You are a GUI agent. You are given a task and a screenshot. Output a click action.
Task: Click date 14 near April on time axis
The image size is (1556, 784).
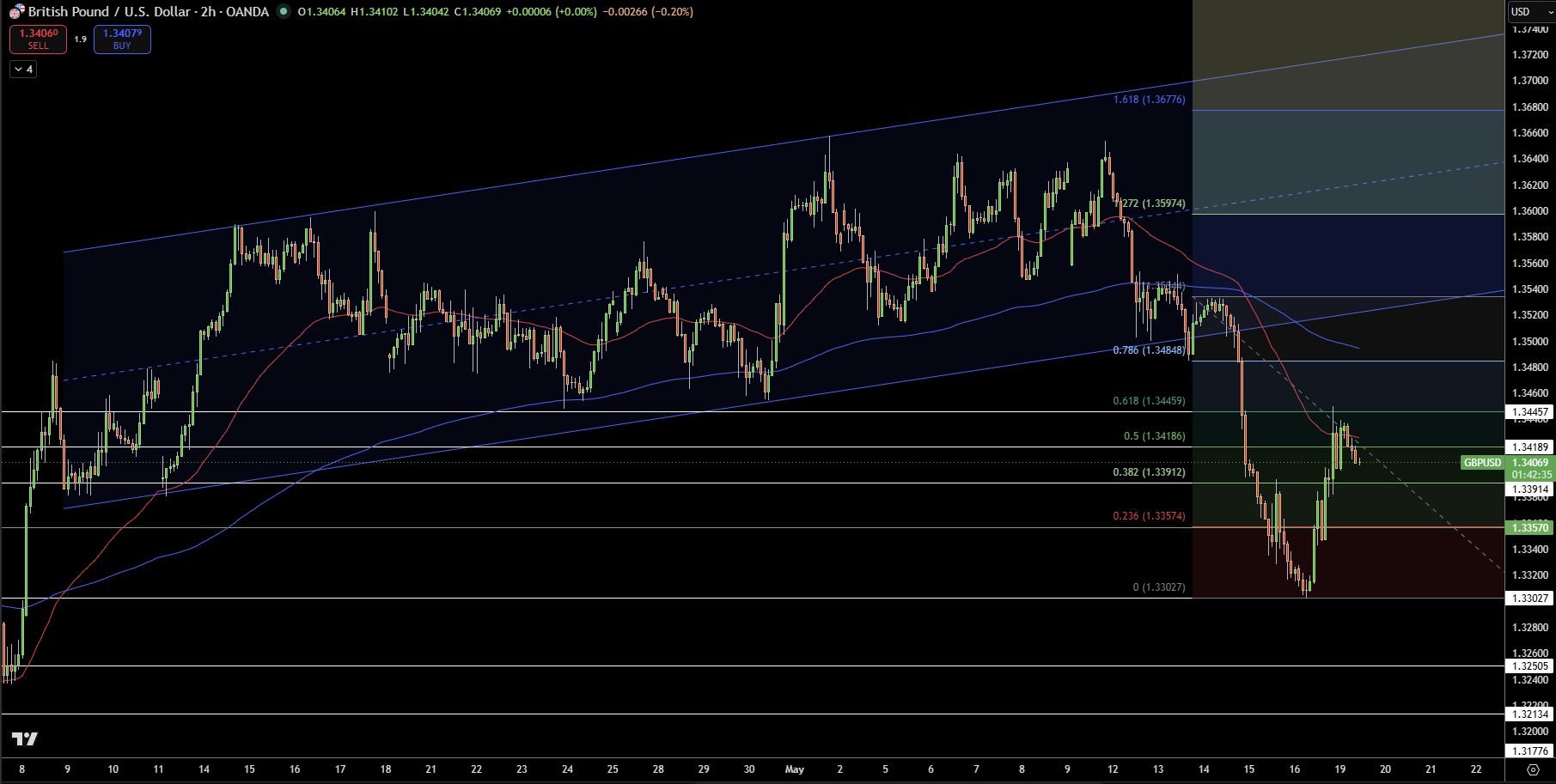pyautogui.click(x=204, y=769)
